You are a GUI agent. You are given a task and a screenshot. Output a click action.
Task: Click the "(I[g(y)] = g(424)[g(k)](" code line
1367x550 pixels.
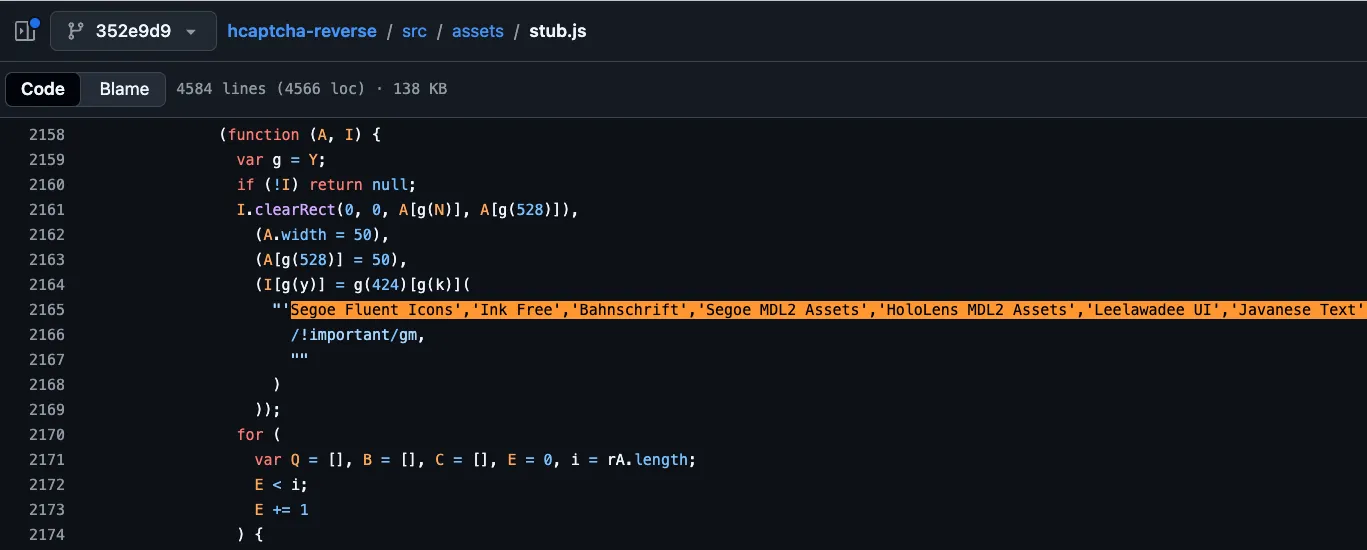[362, 285]
